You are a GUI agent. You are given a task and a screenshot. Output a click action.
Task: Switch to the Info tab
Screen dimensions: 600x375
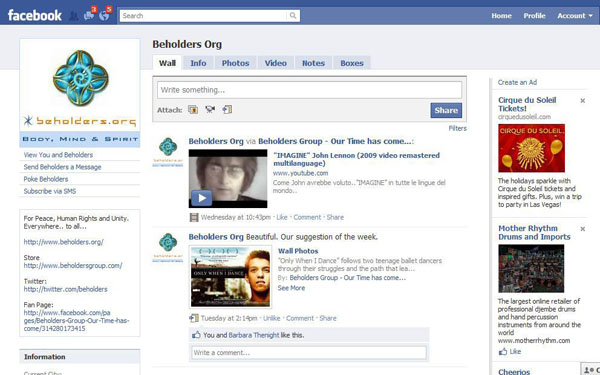[198, 63]
